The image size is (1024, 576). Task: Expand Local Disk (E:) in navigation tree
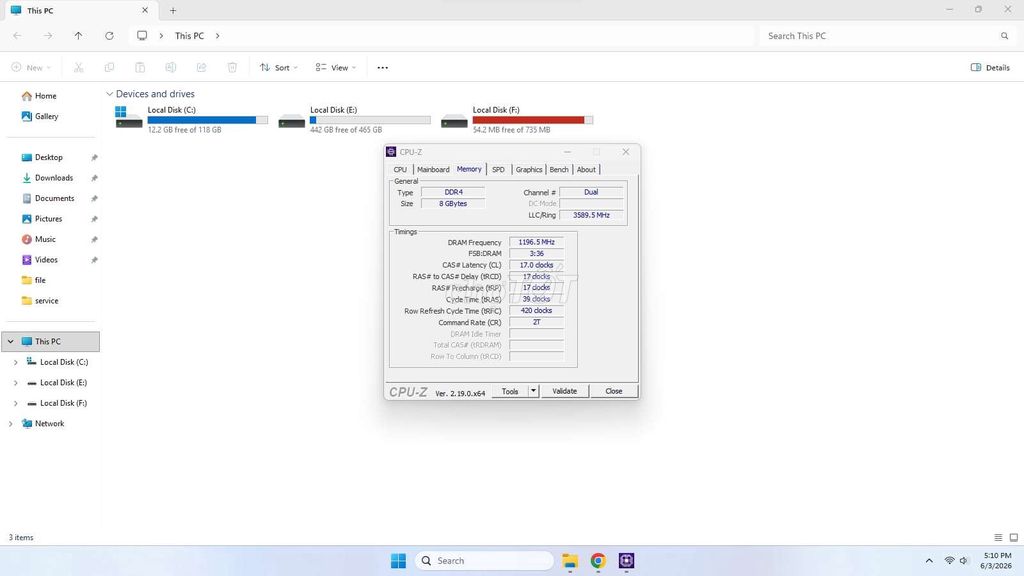(x=16, y=383)
